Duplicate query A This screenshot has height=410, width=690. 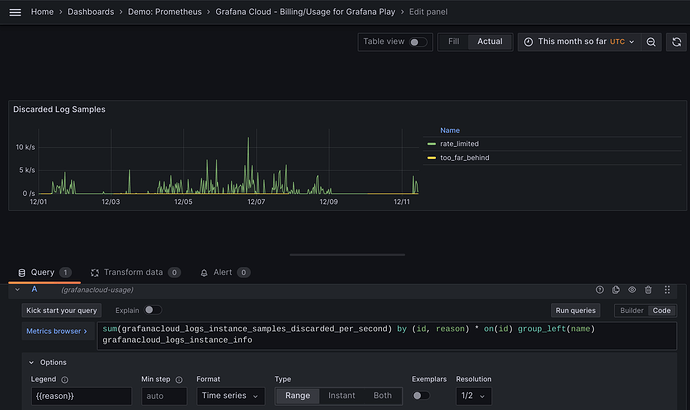pyautogui.click(x=616, y=289)
